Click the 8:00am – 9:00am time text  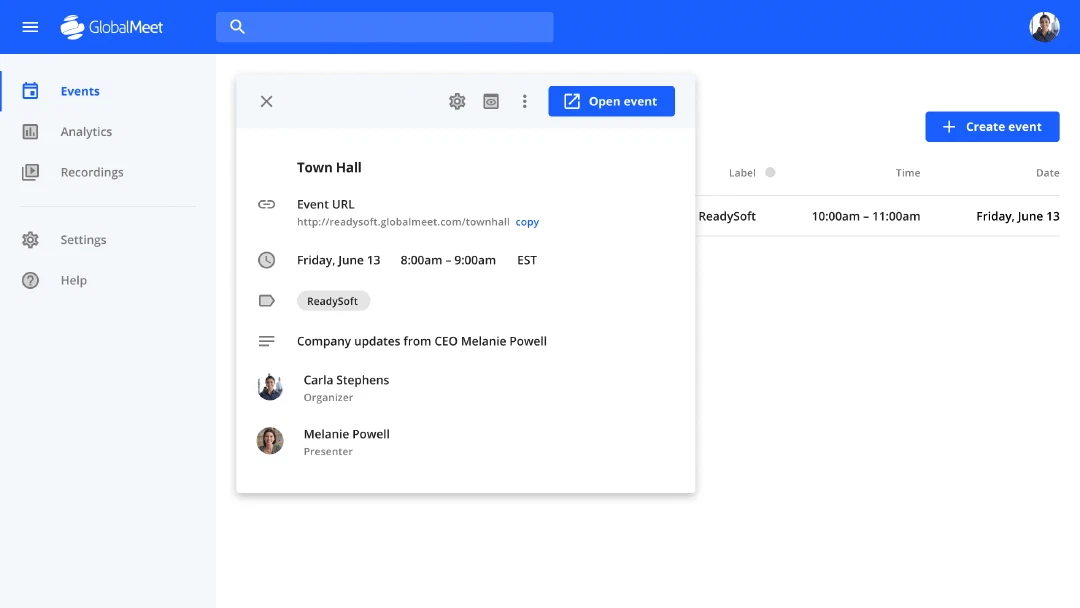[448, 260]
